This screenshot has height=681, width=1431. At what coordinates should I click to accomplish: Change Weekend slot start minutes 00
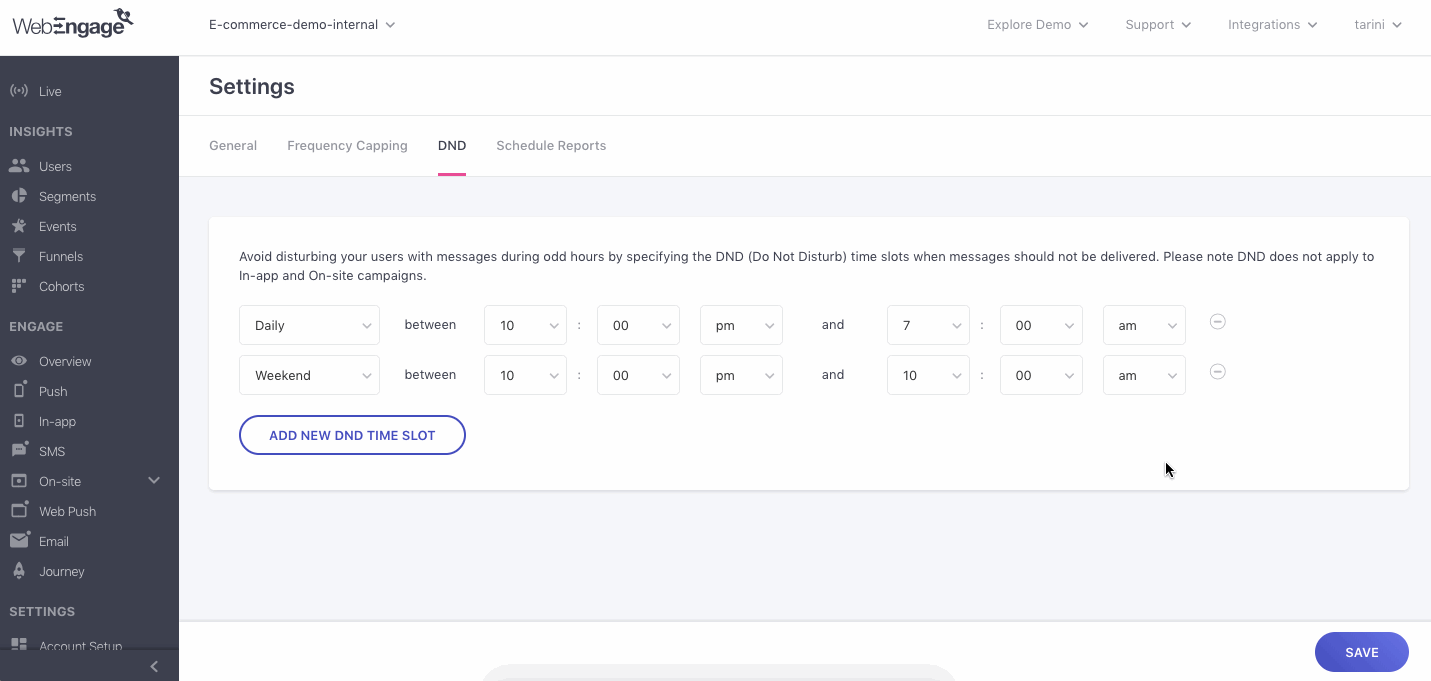(x=638, y=375)
